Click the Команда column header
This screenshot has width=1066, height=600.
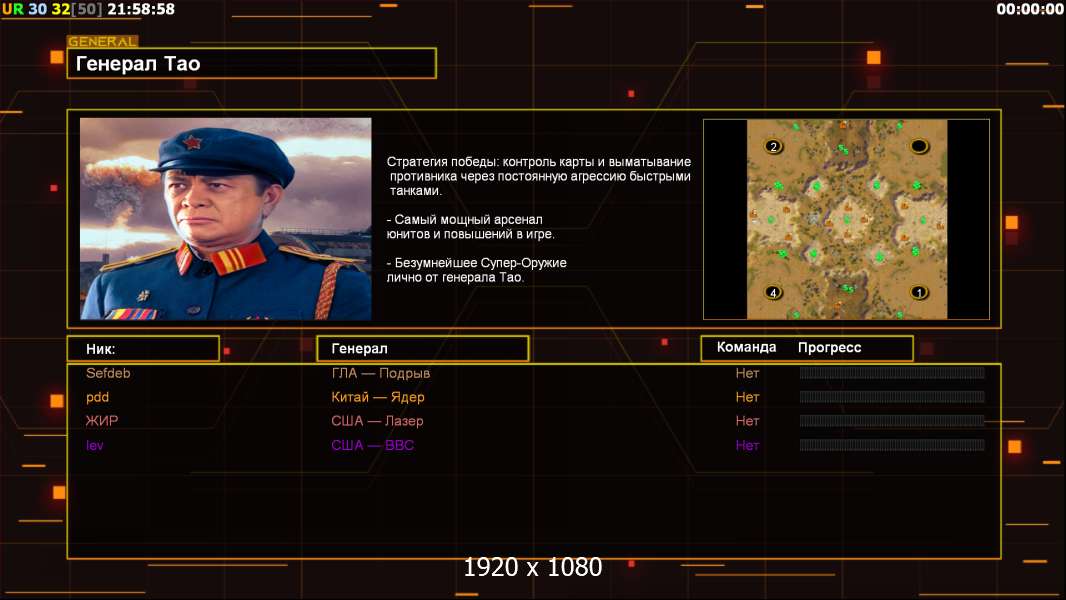(746, 347)
